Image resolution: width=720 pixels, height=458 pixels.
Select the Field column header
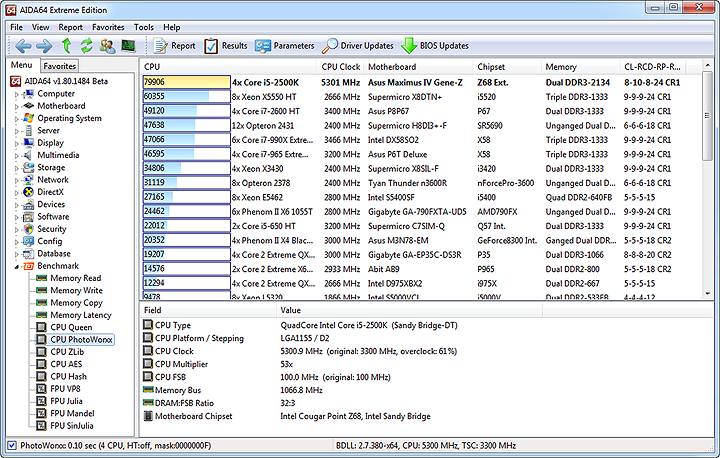coord(208,310)
